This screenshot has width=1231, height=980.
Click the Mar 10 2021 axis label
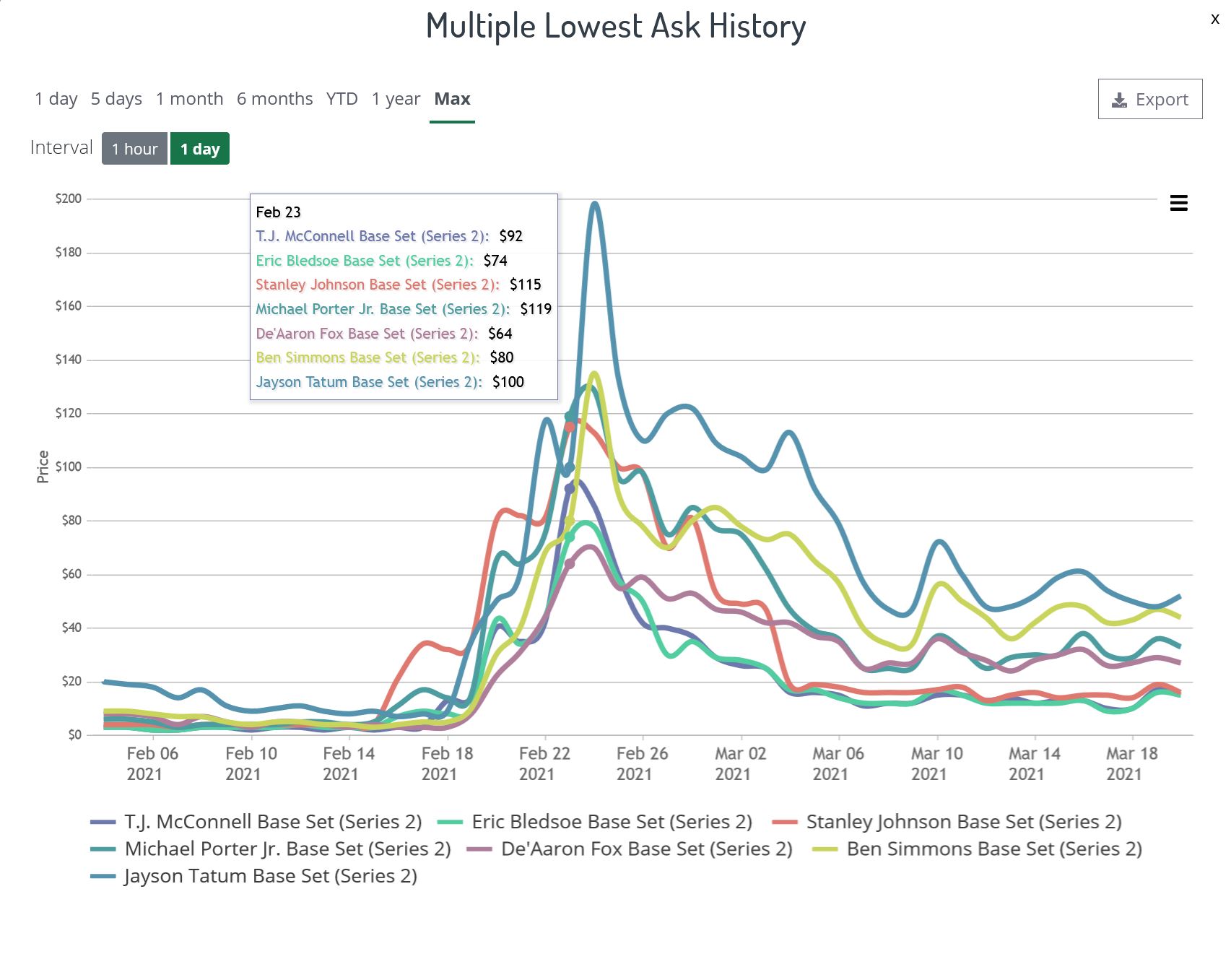[x=936, y=763]
